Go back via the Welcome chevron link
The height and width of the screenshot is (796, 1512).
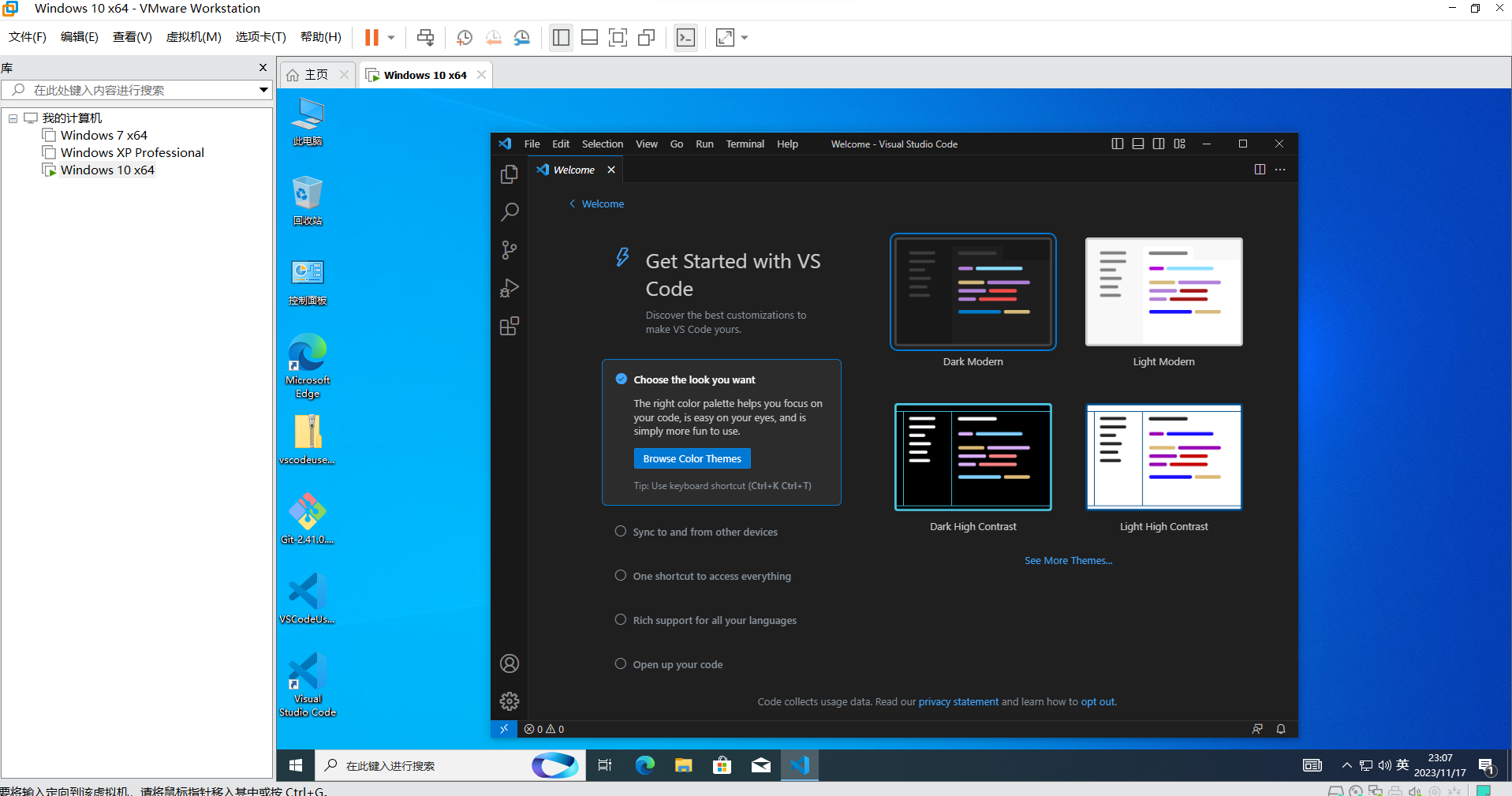[596, 204]
